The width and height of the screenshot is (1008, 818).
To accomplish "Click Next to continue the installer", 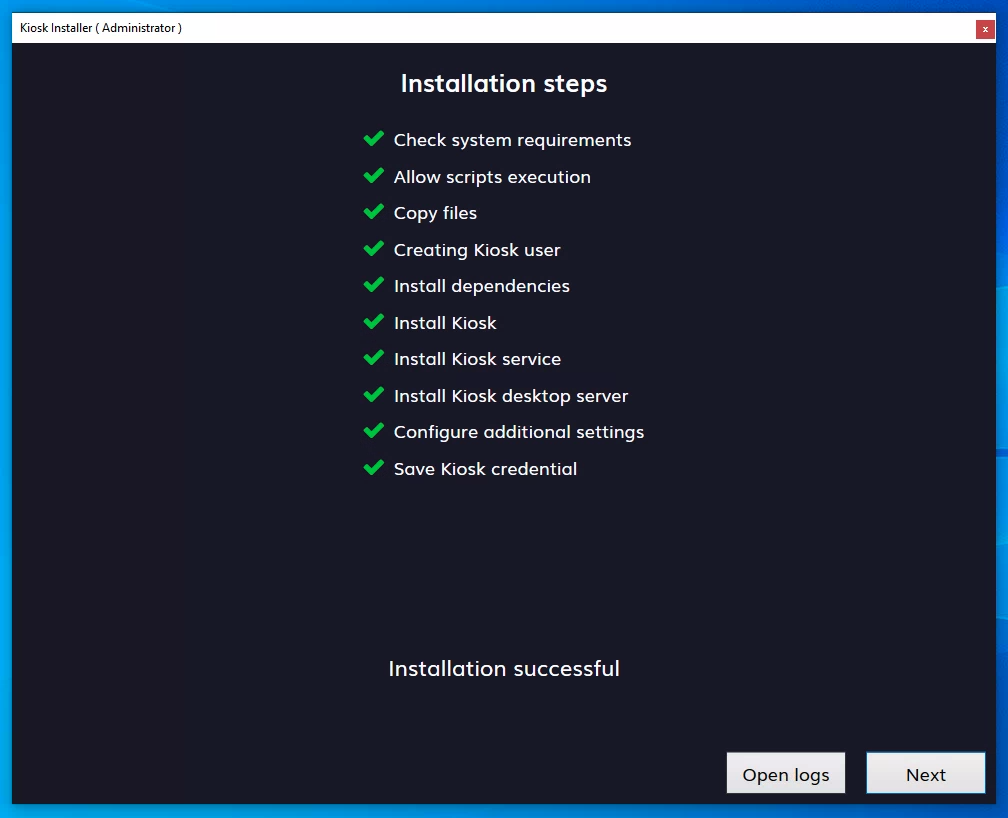I will tap(925, 773).
